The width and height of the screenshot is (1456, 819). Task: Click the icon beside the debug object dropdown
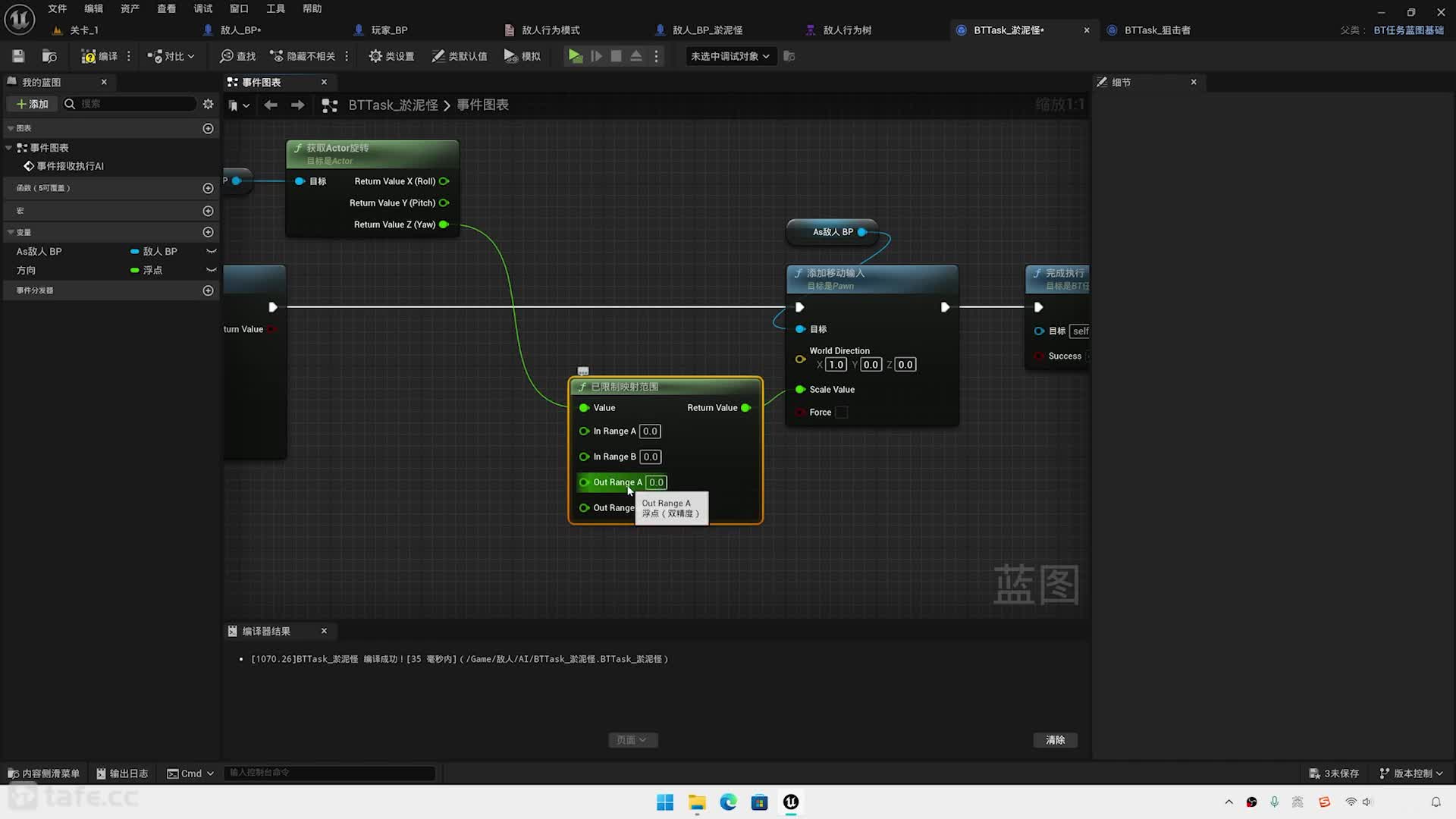[789, 56]
